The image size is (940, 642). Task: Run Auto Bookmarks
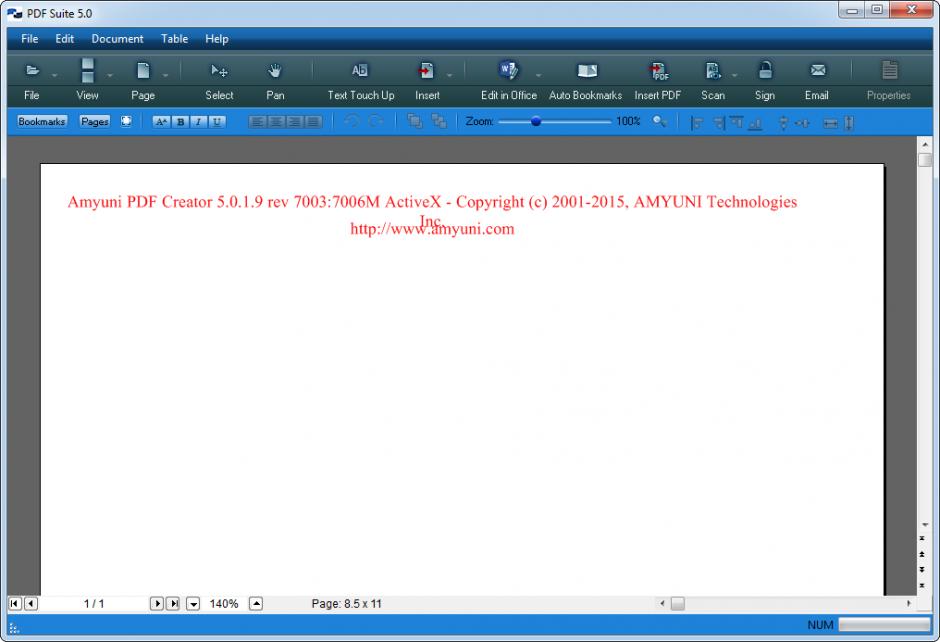587,71
